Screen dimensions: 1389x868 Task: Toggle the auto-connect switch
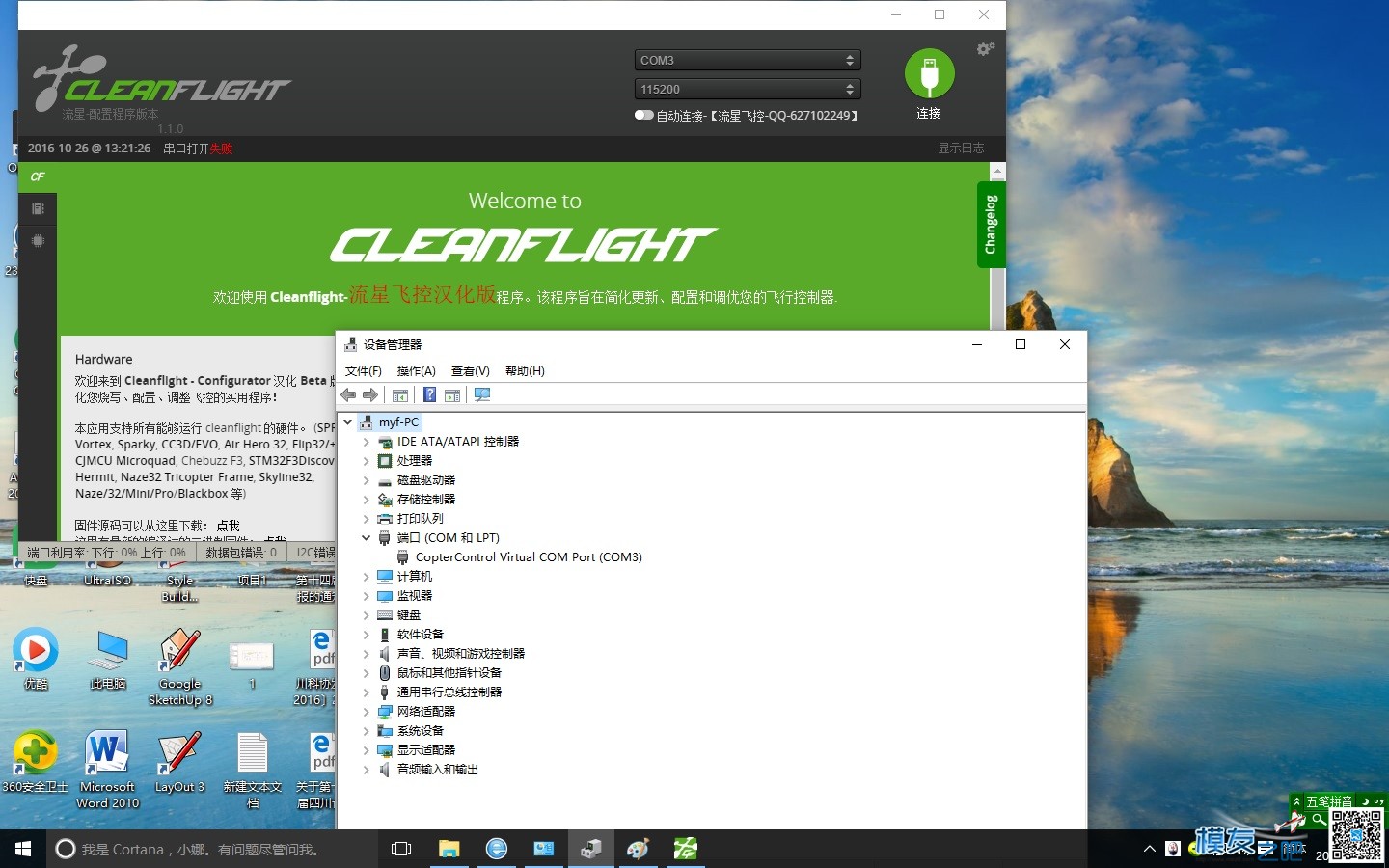[x=643, y=116]
